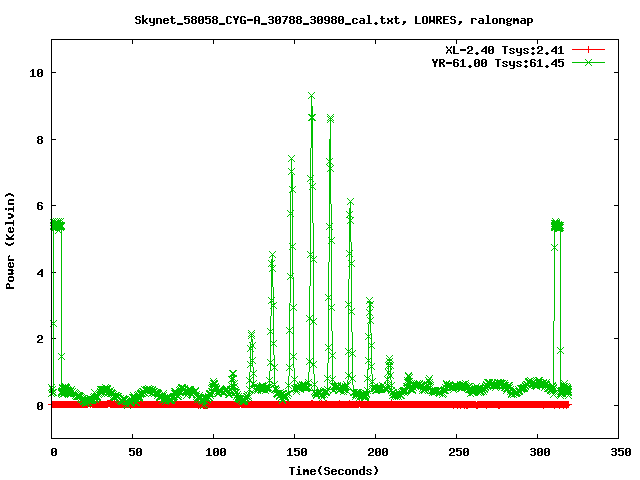Click the y-axis tick label 4
The width and height of the screenshot is (640, 480).
click(40, 273)
